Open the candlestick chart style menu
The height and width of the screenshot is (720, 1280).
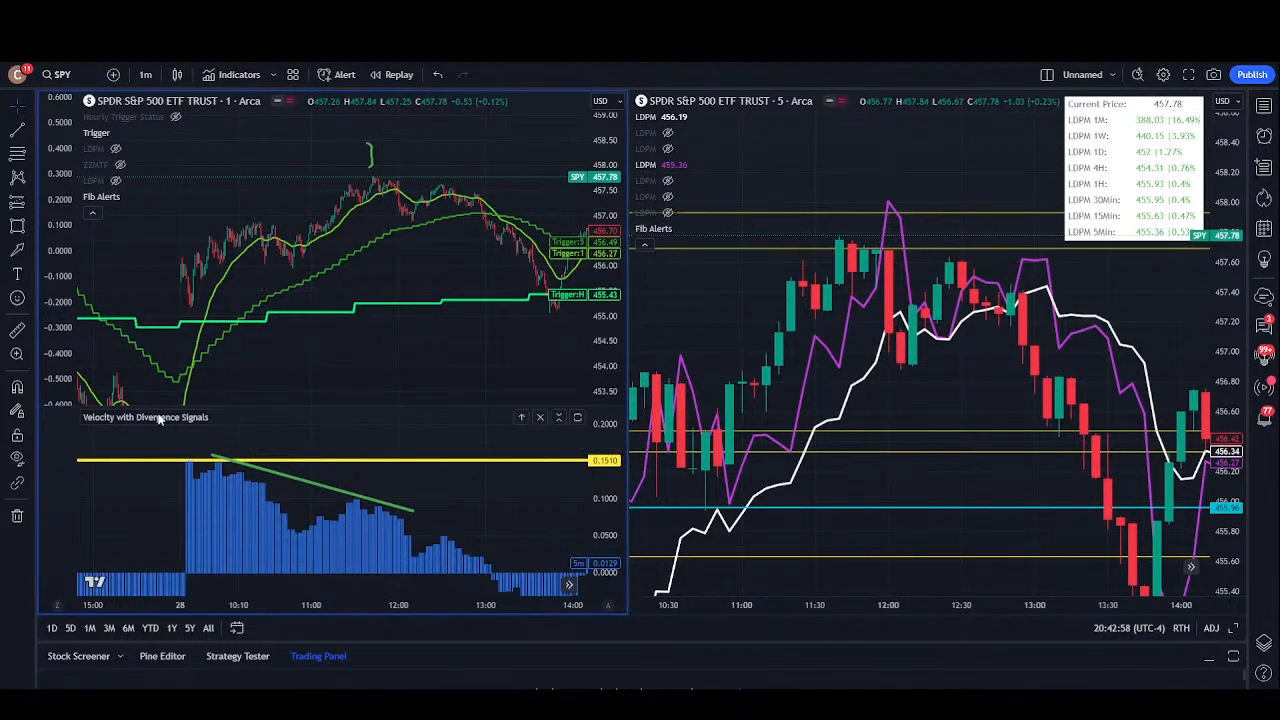click(x=177, y=75)
